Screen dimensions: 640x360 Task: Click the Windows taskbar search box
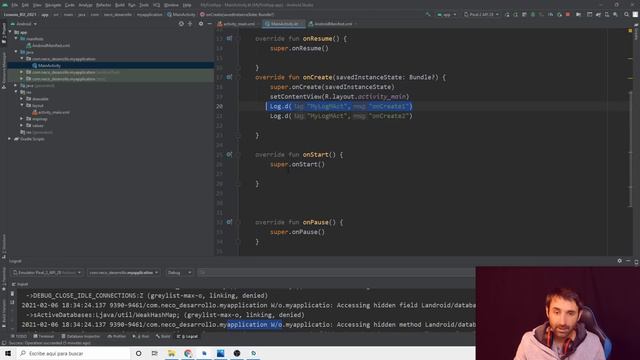(x=73, y=353)
